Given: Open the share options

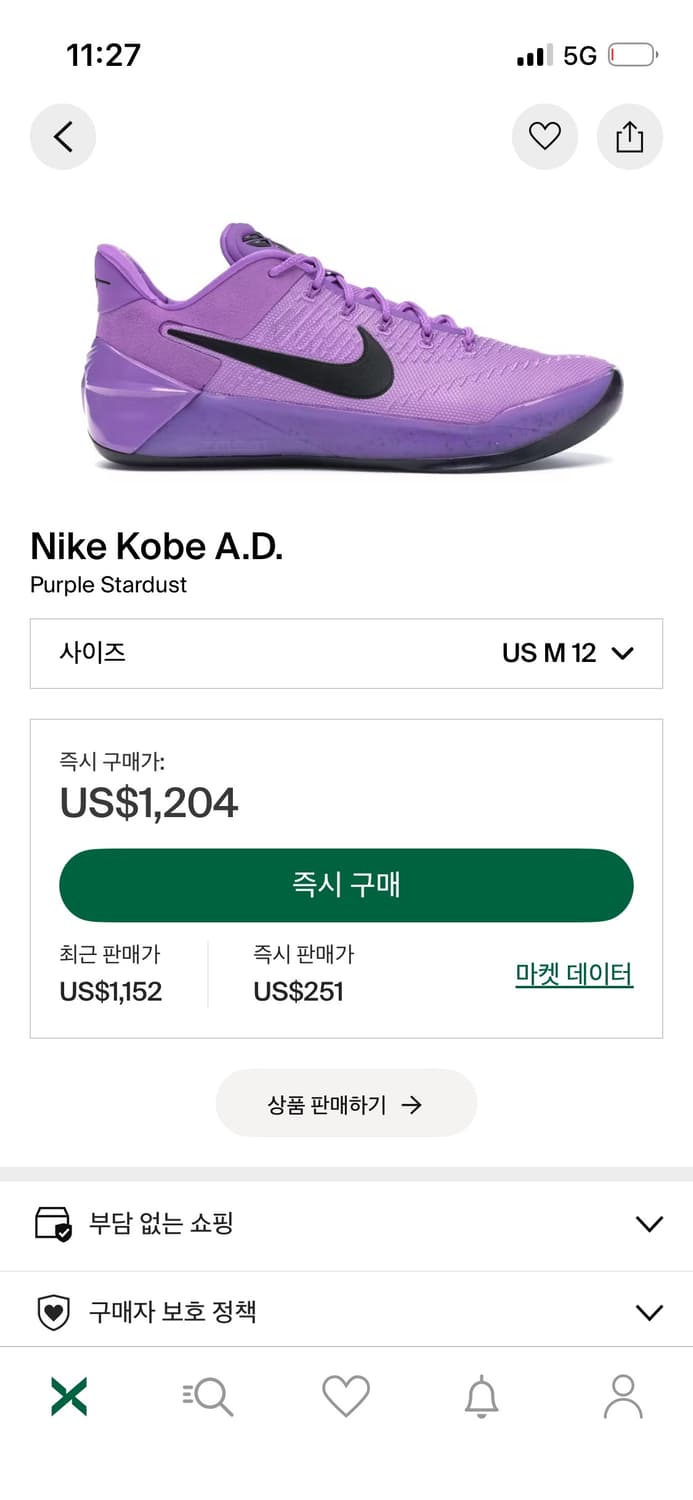Looking at the screenshot, I should [629, 136].
